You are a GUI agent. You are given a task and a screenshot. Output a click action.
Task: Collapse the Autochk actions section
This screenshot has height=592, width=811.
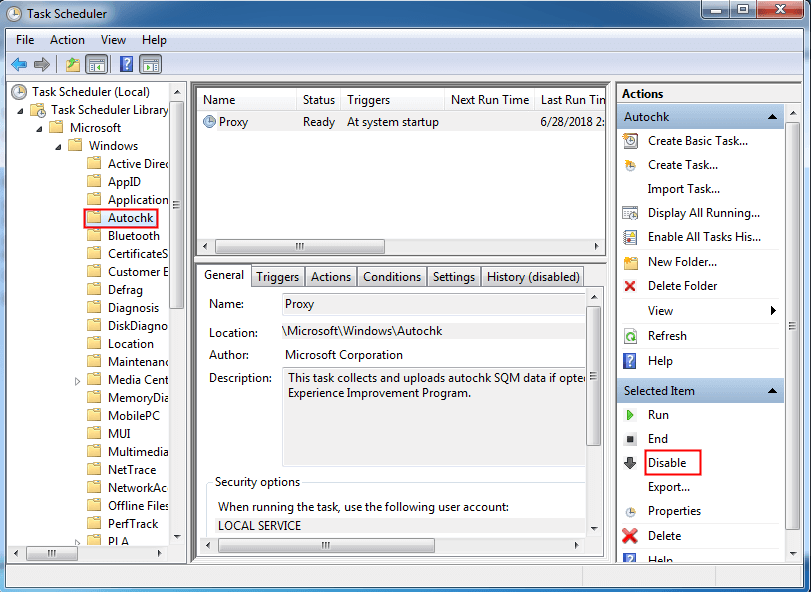[772, 117]
